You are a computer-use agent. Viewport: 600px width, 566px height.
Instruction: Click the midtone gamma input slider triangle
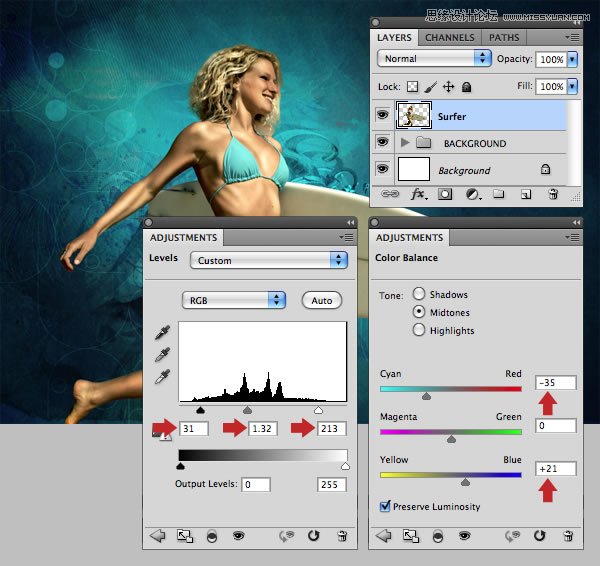click(248, 410)
